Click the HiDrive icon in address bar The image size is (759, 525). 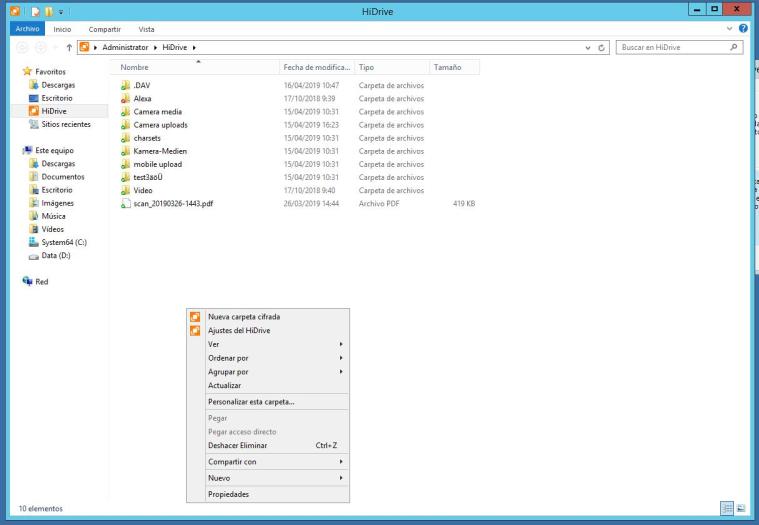pos(84,47)
